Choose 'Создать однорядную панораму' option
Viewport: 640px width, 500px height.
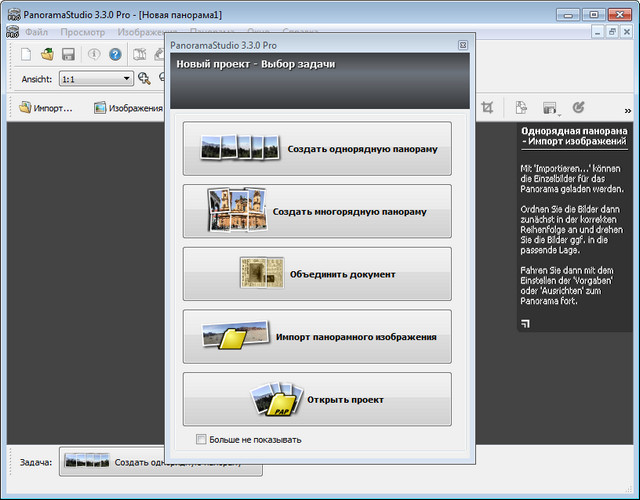[x=317, y=149]
